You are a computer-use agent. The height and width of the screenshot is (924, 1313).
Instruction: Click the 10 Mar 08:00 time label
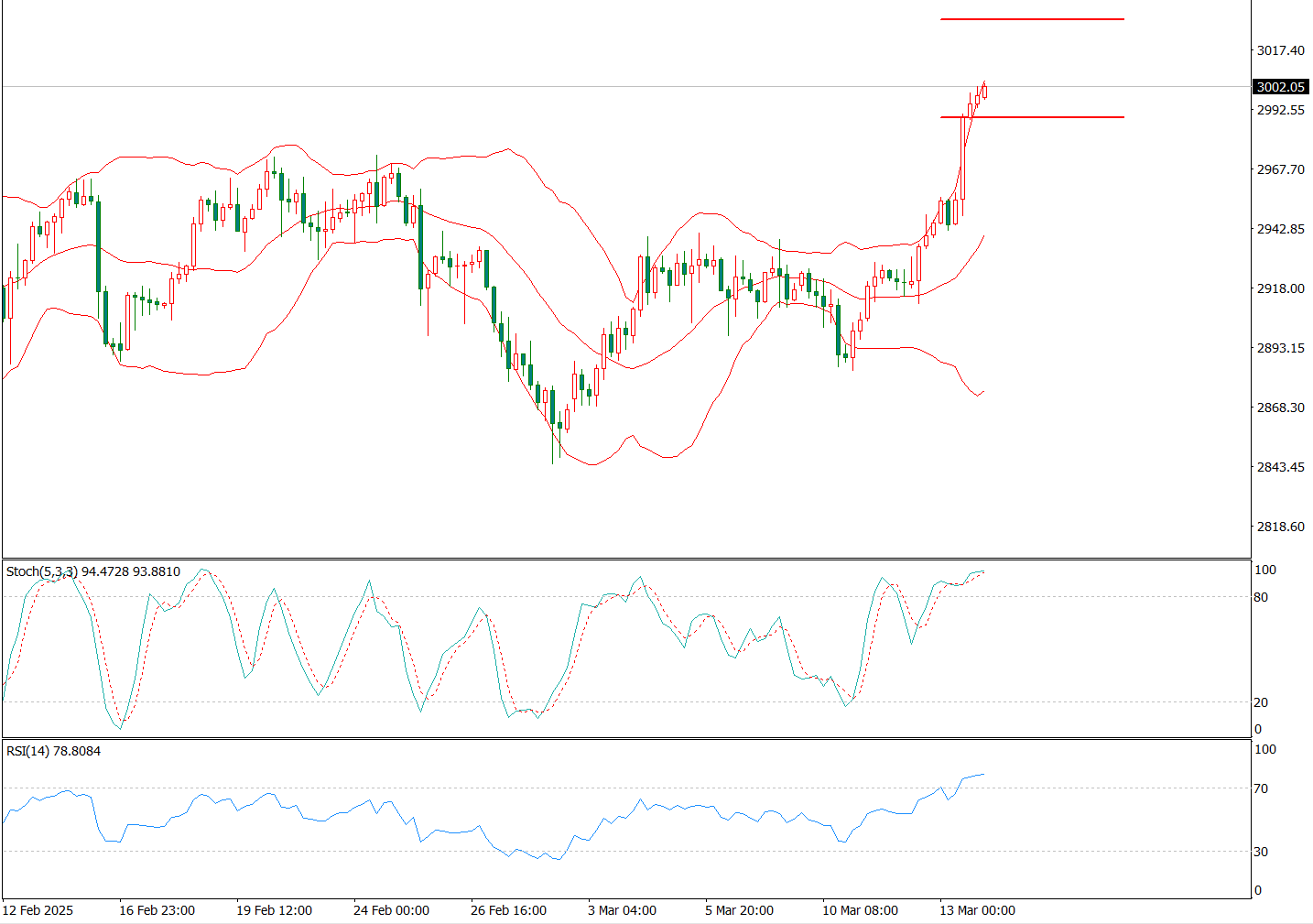pyautogui.click(x=860, y=910)
